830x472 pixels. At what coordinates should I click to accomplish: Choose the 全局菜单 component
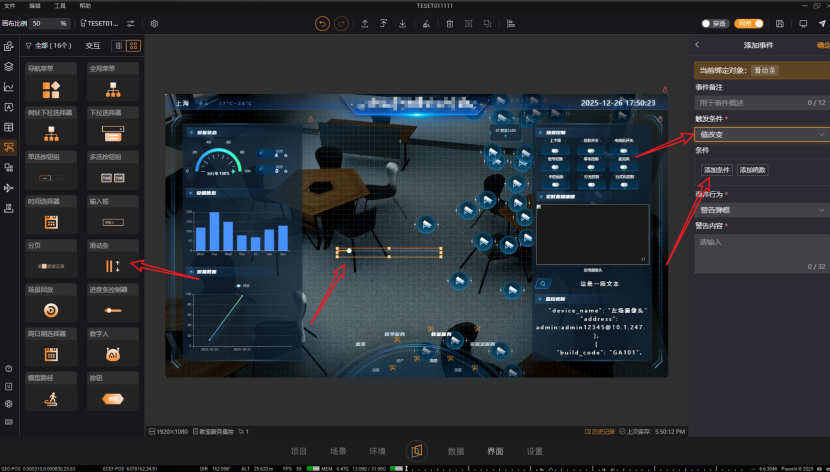point(113,82)
